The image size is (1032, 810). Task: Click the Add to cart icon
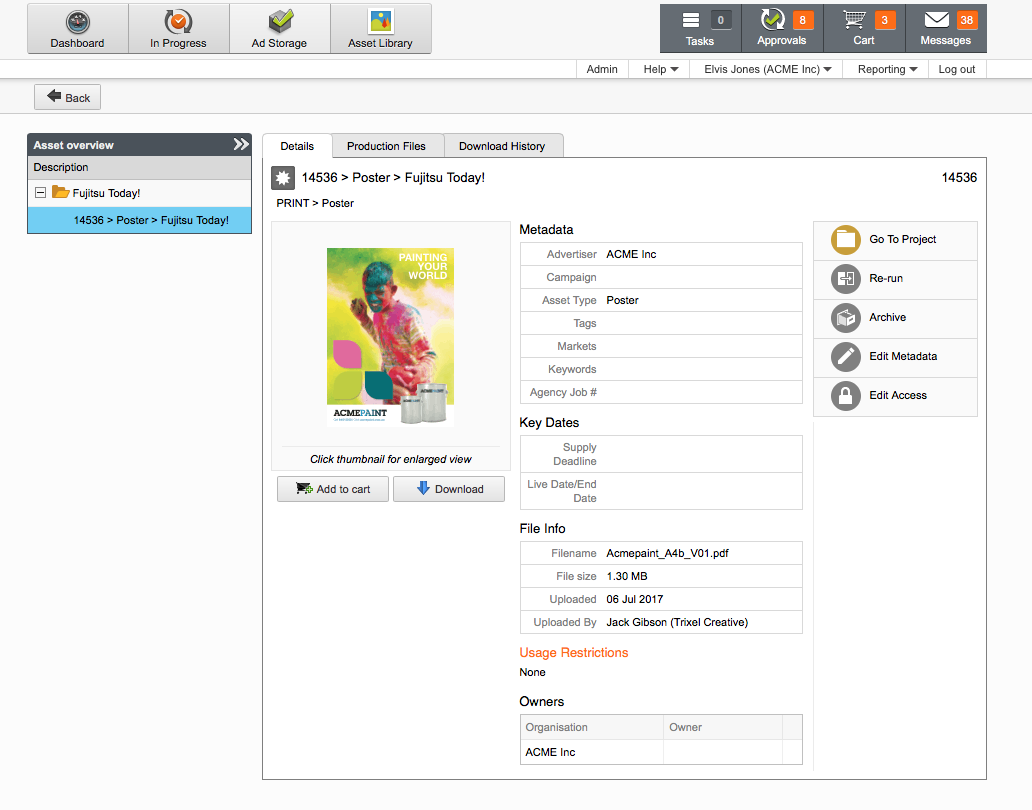point(304,488)
